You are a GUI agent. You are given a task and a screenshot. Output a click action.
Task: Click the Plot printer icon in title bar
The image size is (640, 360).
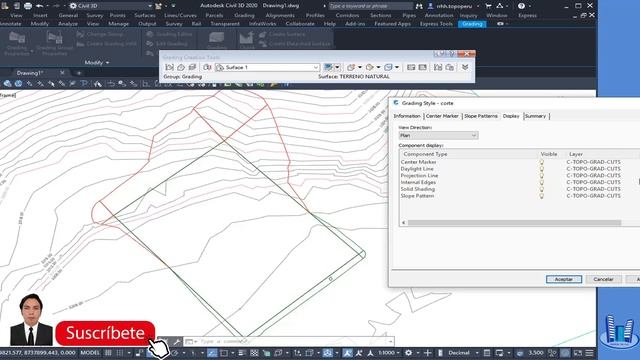[28, 6]
